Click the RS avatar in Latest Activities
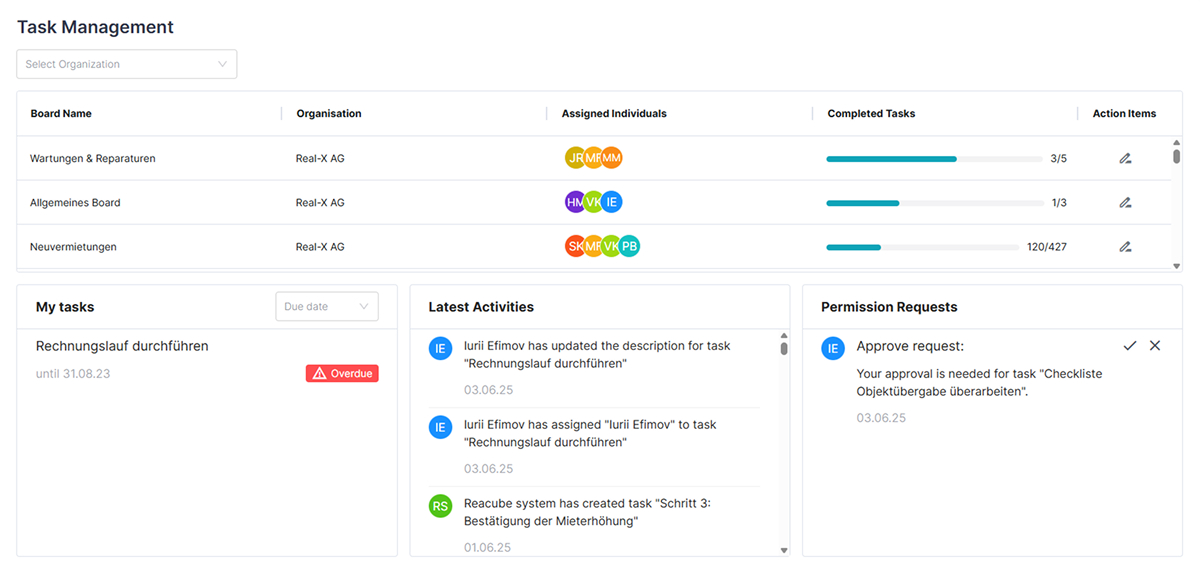 440,506
